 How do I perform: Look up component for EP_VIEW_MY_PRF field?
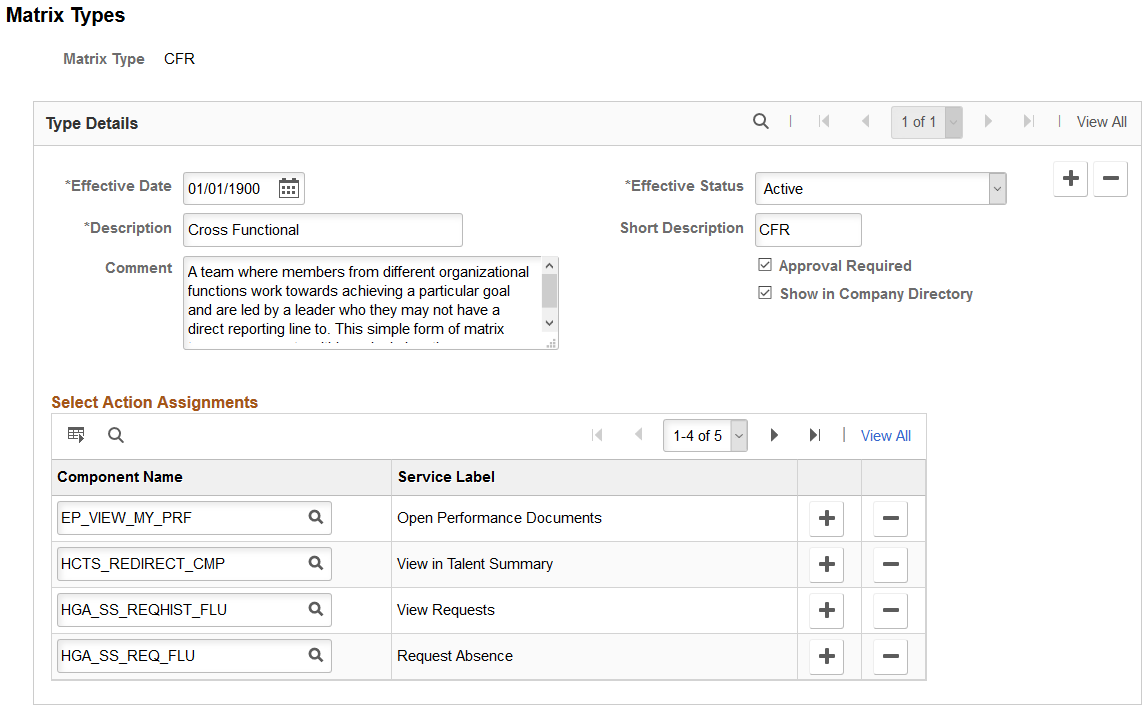click(x=316, y=517)
